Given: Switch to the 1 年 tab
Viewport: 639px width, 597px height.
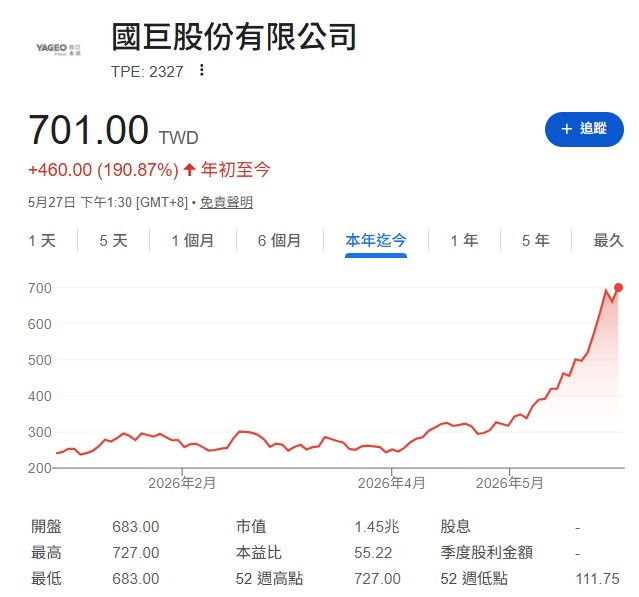Looking at the screenshot, I should tap(464, 240).
